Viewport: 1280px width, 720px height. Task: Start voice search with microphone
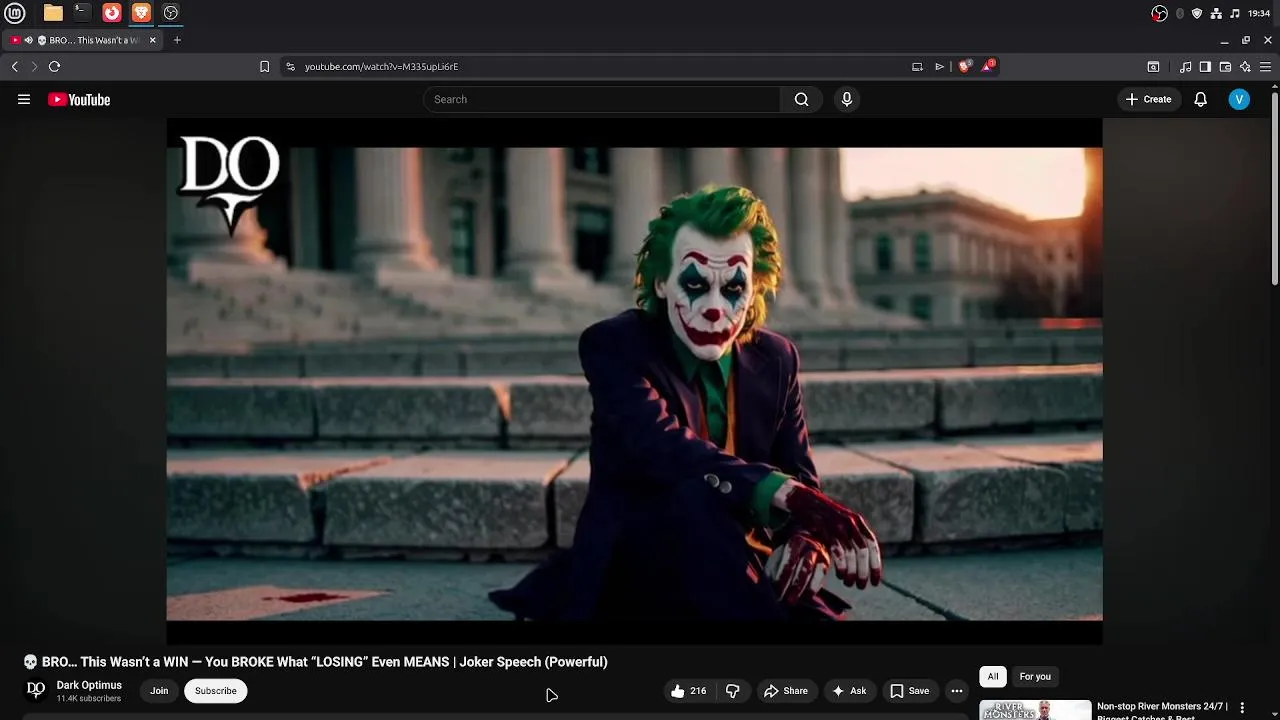847,99
